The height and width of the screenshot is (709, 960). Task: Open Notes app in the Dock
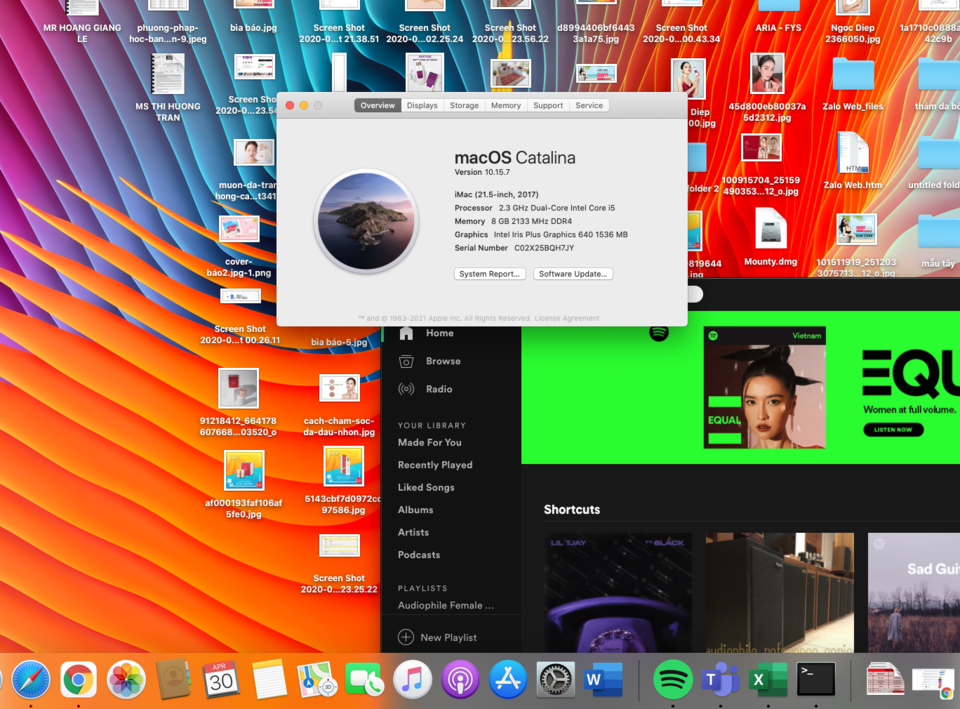269,679
